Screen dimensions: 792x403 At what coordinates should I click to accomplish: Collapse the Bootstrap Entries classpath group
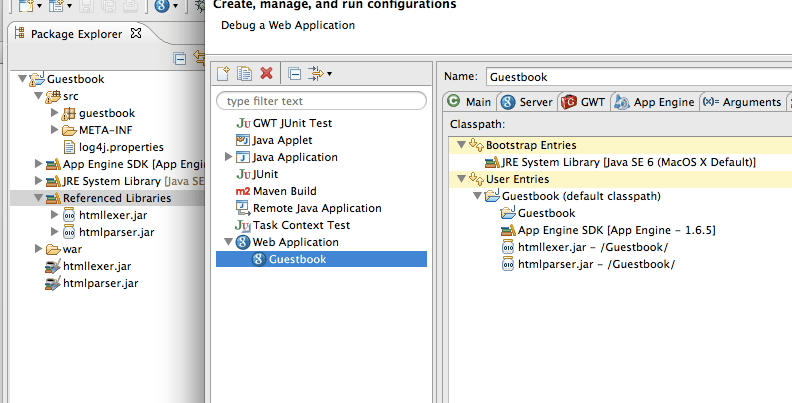461,144
